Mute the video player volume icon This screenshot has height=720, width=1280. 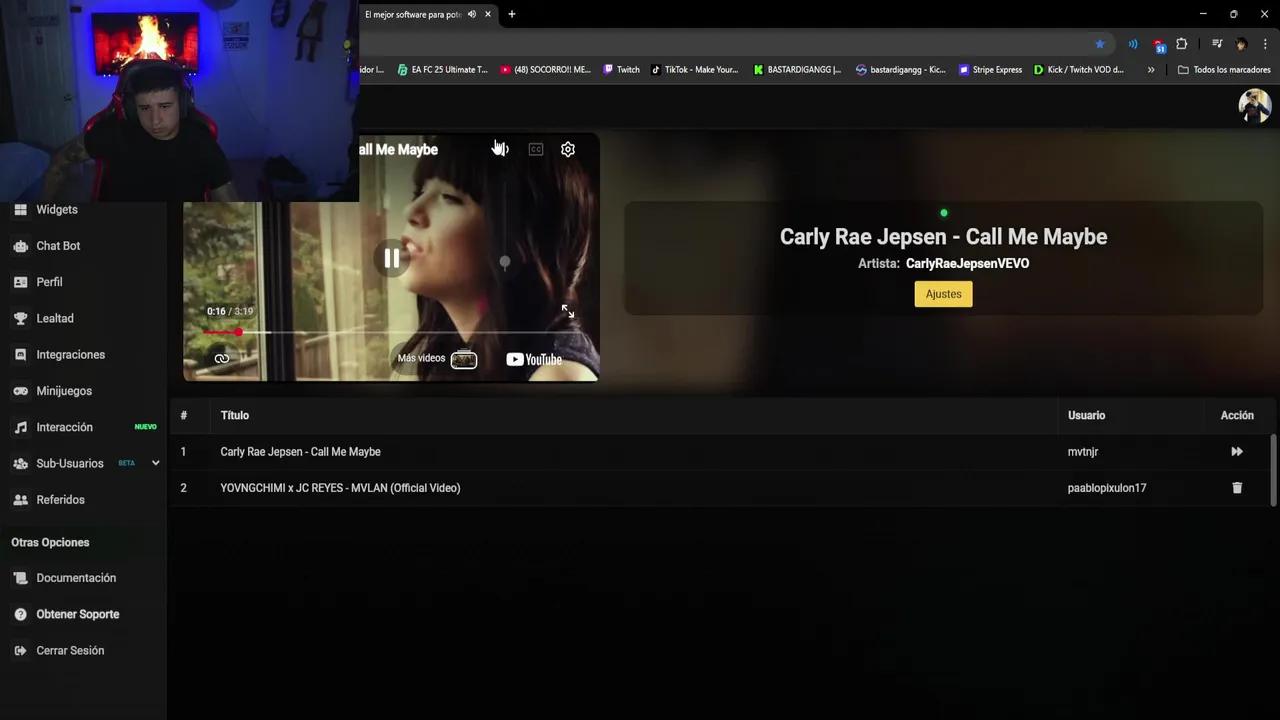501,149
